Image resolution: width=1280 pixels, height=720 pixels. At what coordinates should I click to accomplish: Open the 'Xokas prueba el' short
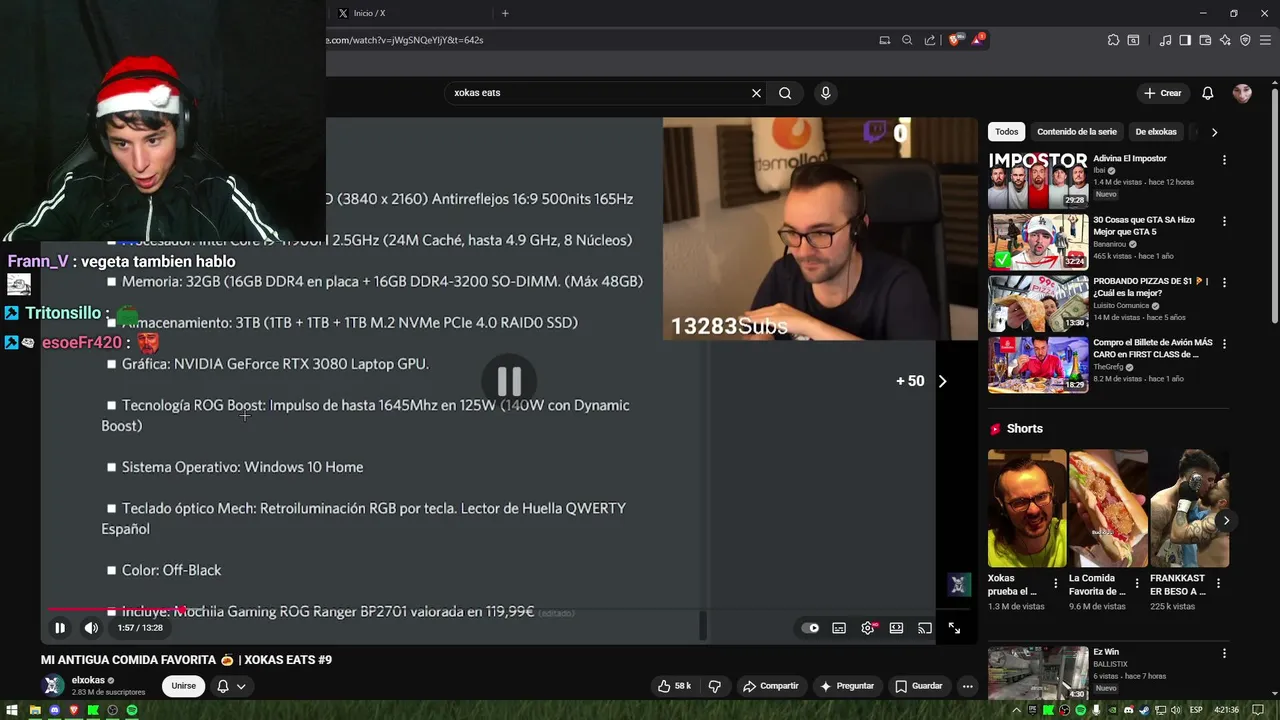pos(1027,508)
